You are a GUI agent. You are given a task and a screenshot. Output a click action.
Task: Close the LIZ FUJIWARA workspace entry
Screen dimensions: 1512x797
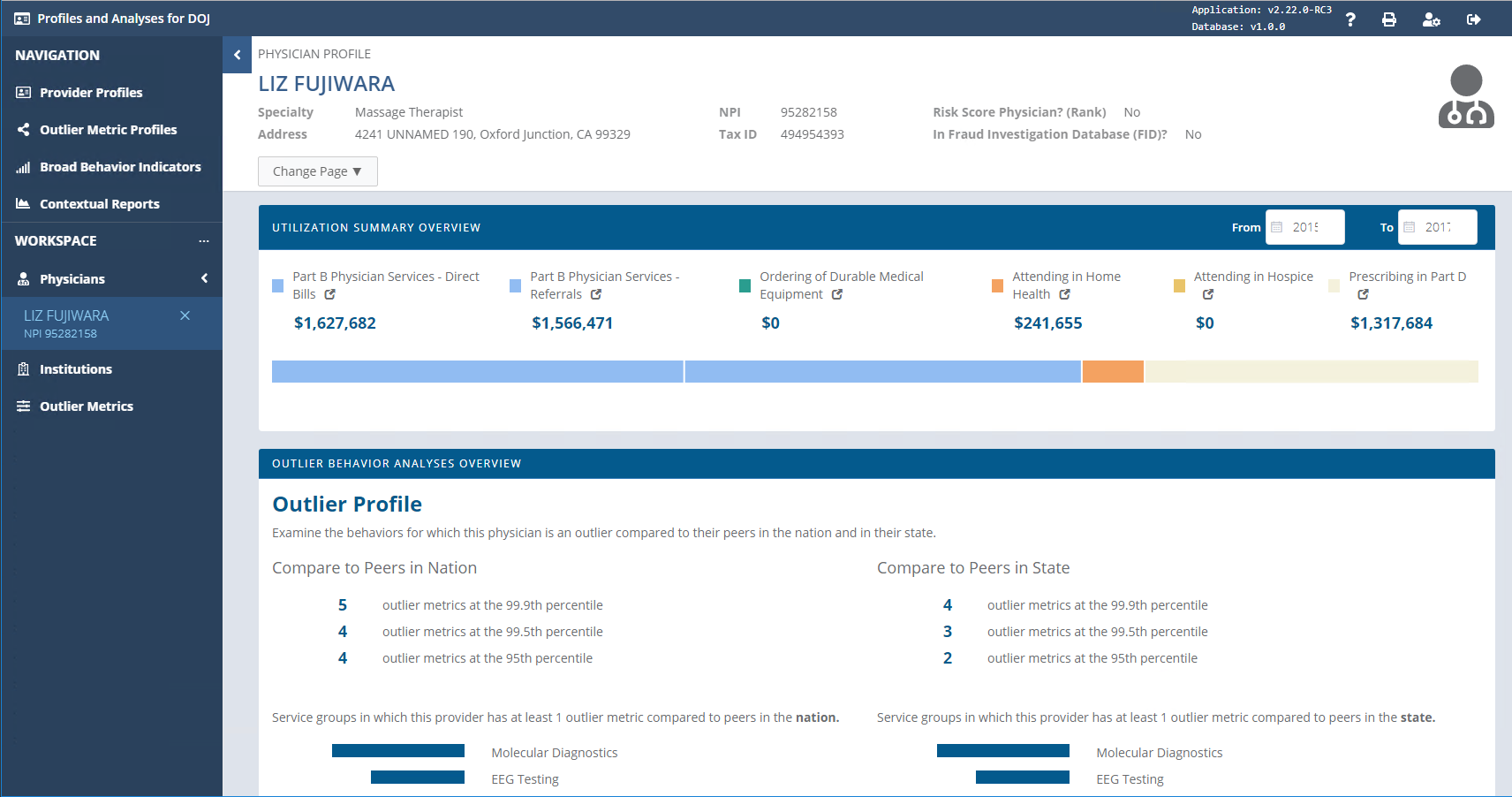(x=185, y=315)
